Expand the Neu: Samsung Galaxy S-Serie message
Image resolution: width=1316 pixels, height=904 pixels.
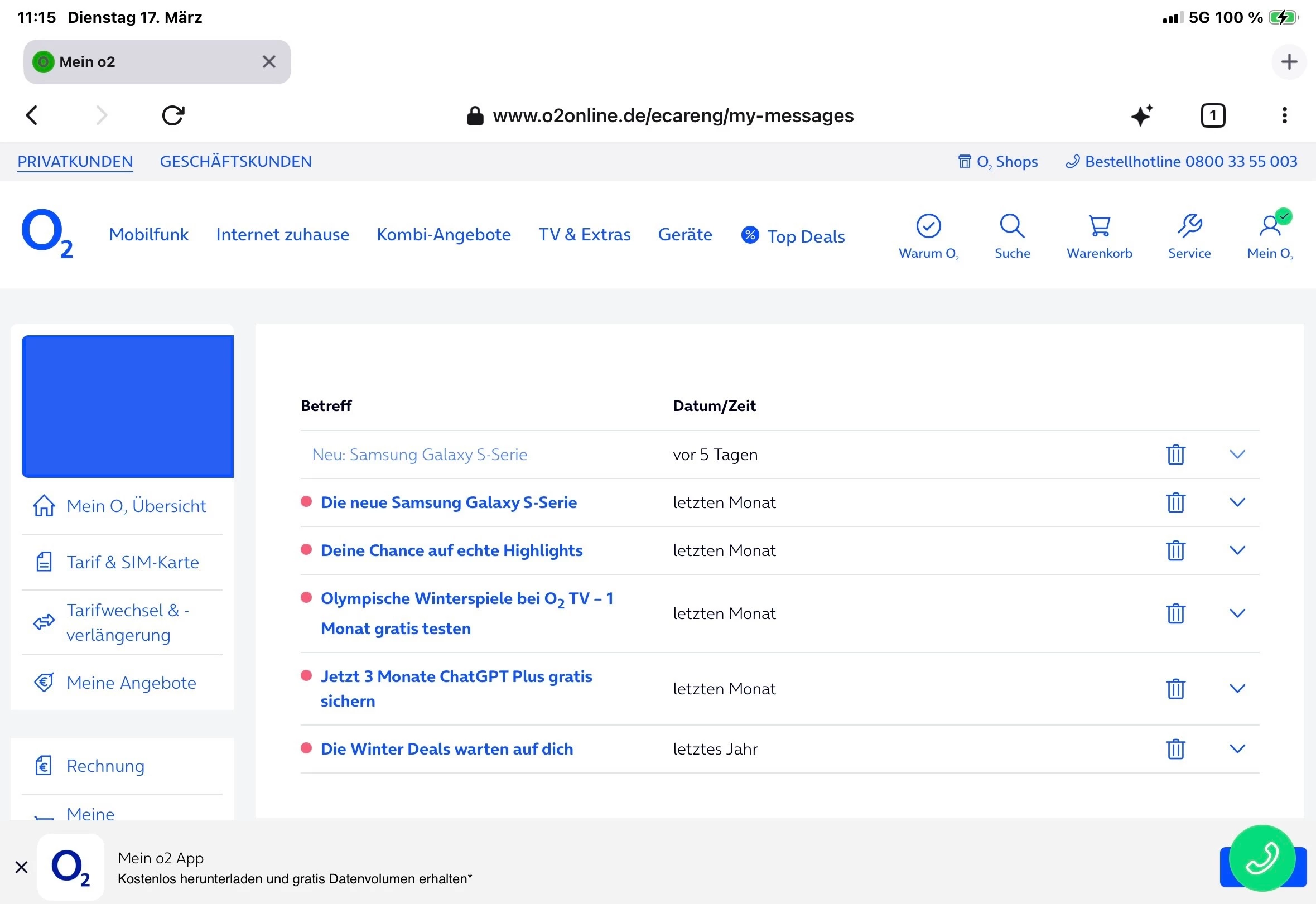coord(1237,455)
